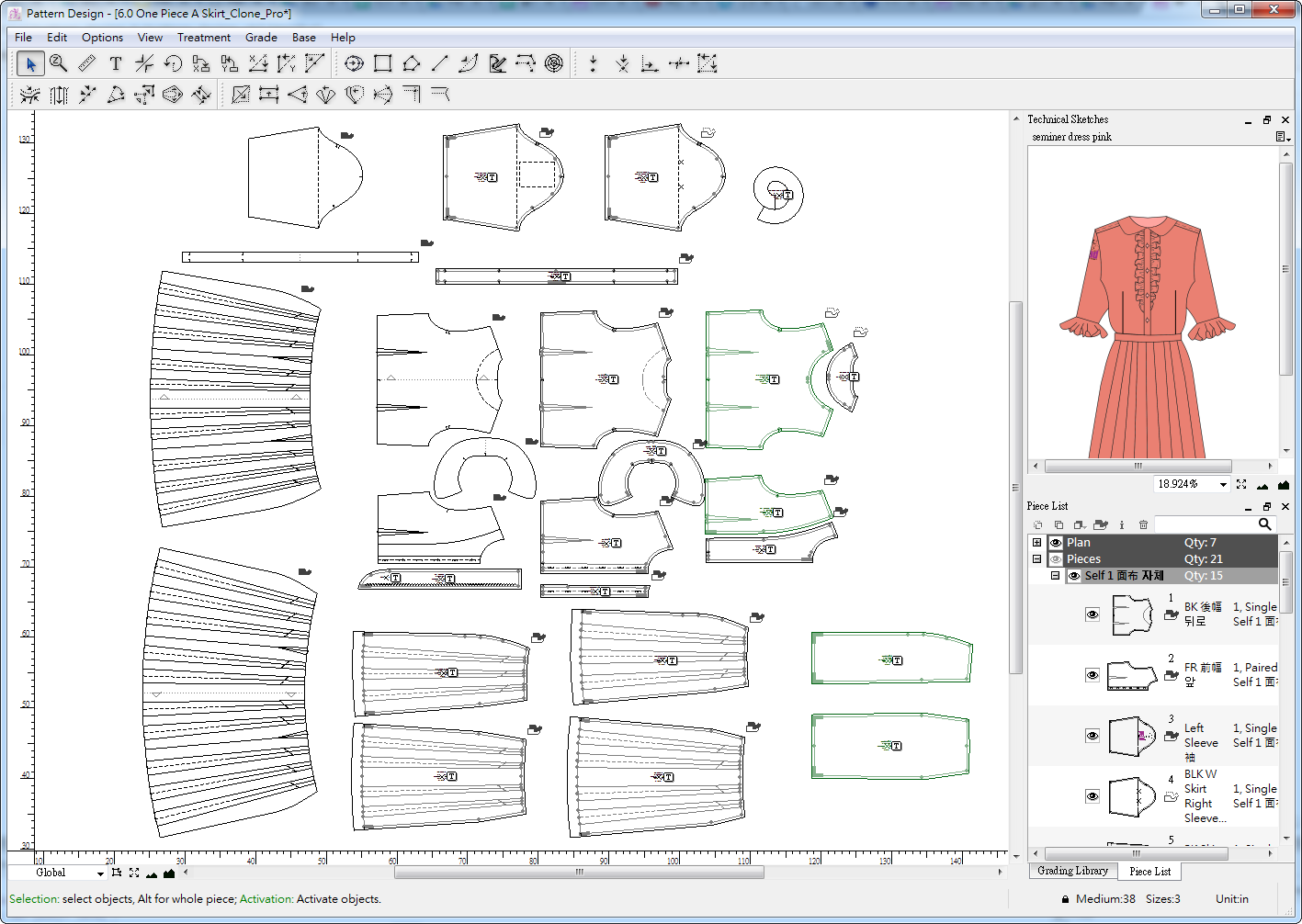
Task: Select the arrow Selection tool
Action: tap(30, 63)
